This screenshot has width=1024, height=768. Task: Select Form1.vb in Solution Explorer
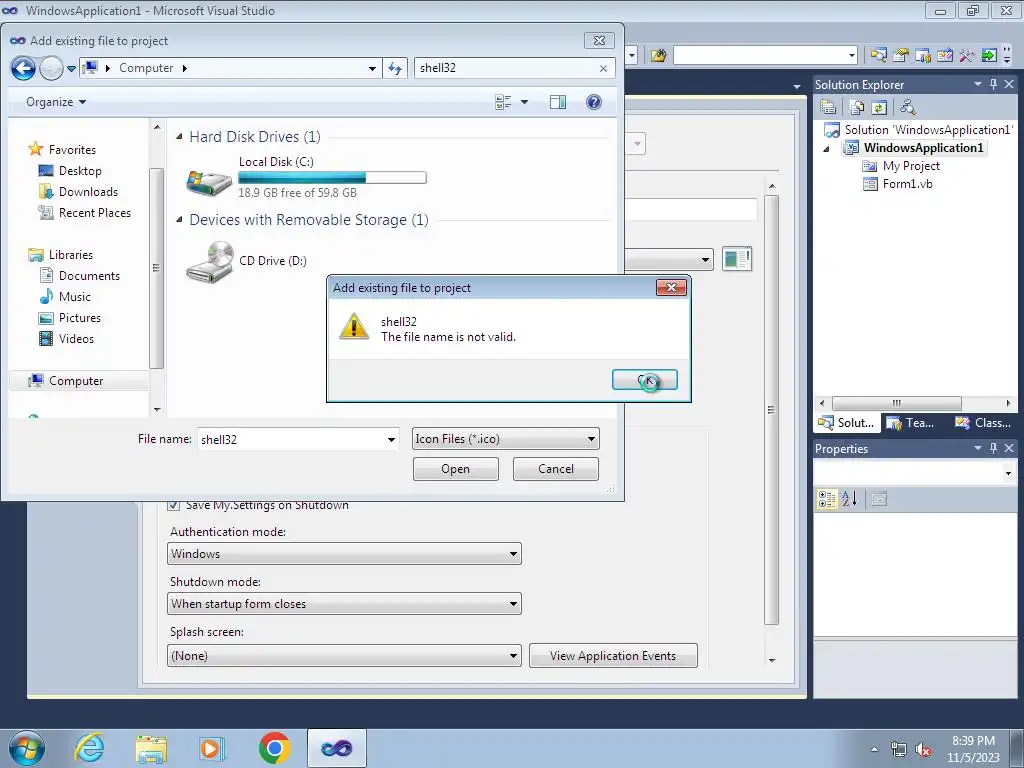(898, 184)
